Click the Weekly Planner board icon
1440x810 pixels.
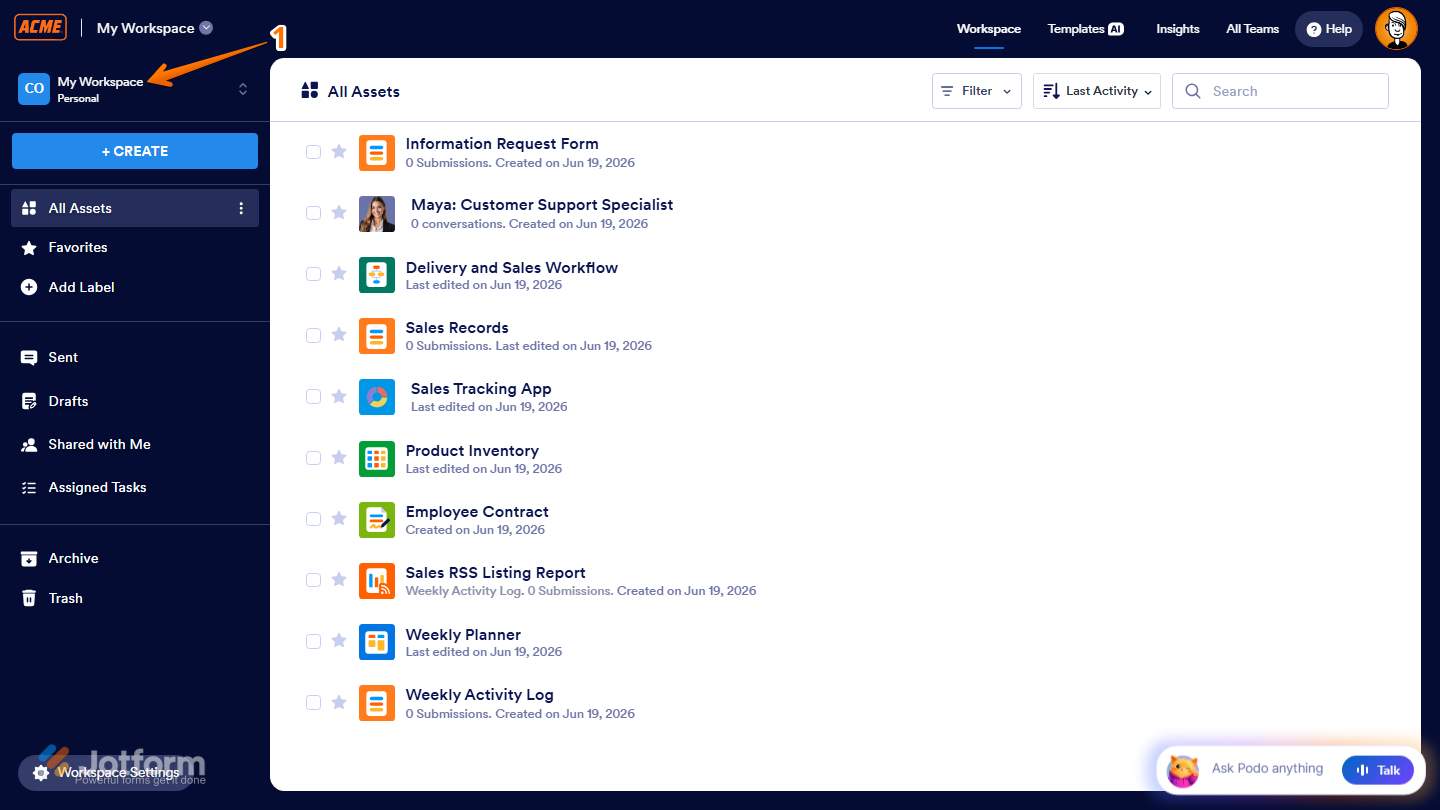click(x=377, y=642)
